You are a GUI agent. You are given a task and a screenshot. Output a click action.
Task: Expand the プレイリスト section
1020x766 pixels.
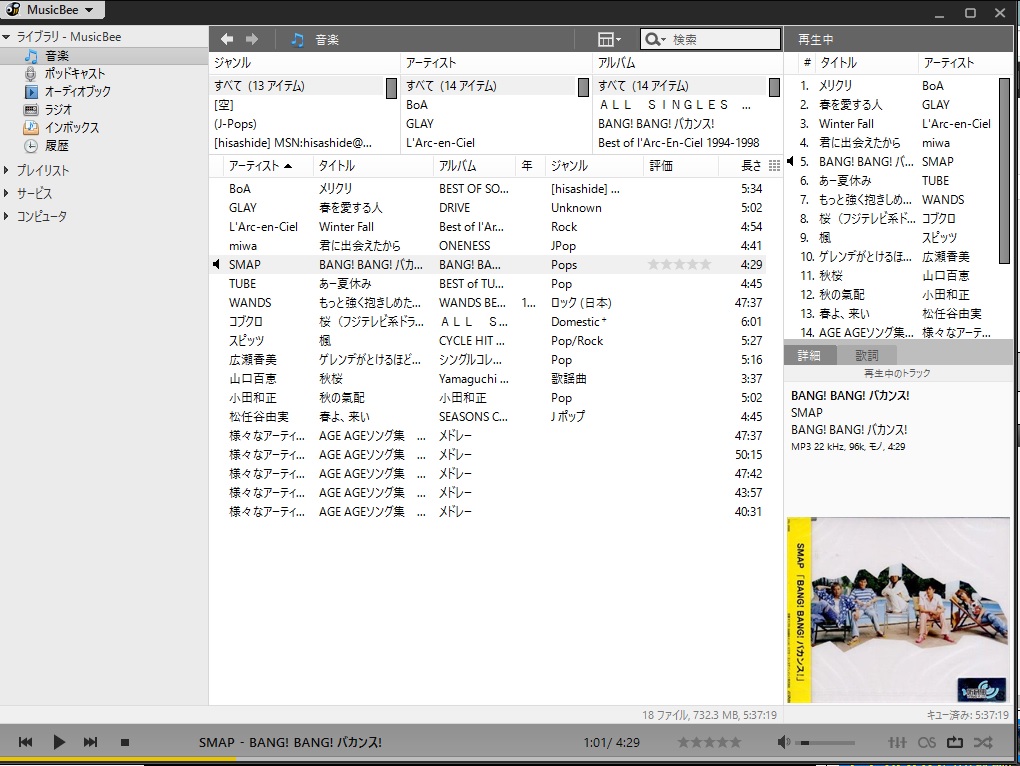(x=6, y=170)
